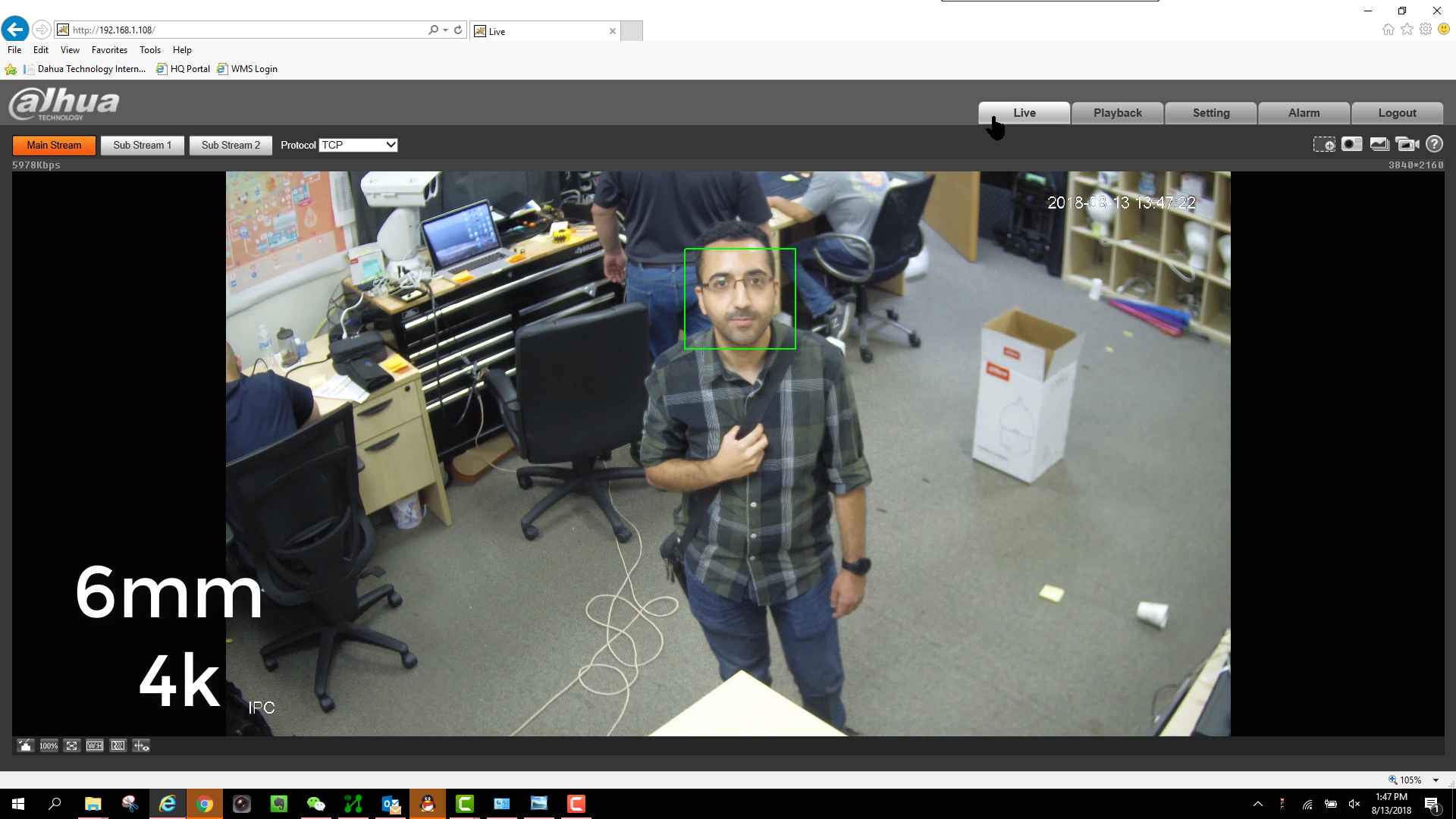Open the Protocol TCP dropdown
Screen dimensions: 1456x819
(x=359, y=145)
